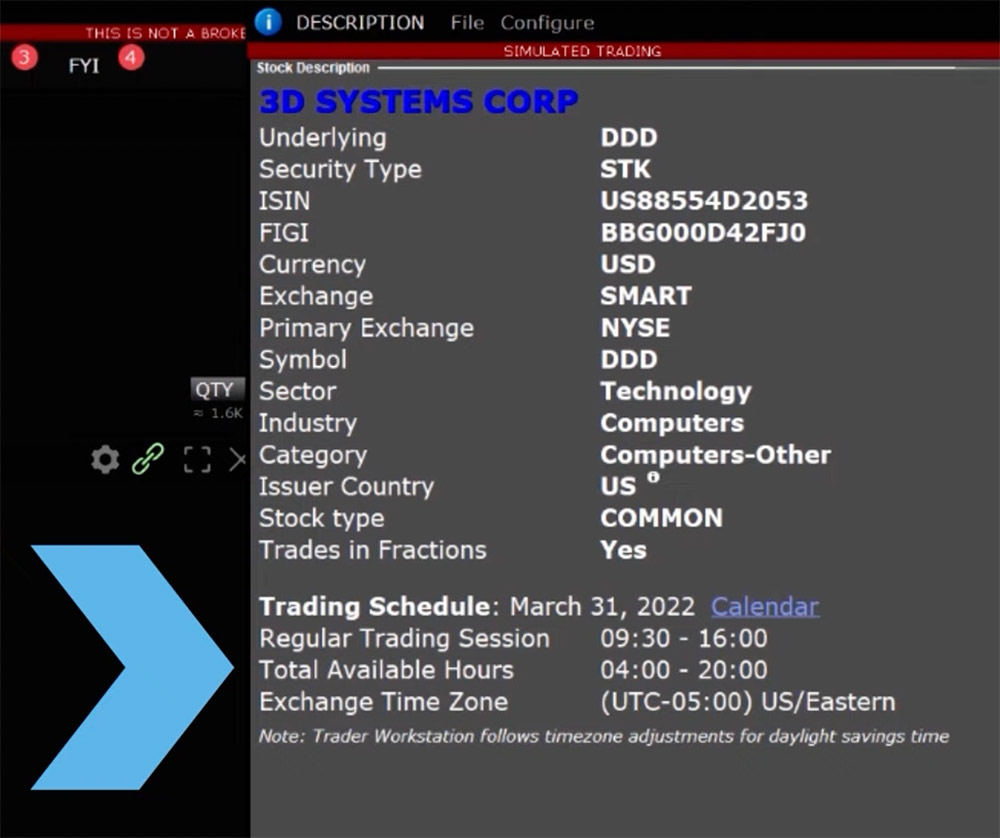Screen dimensions: 1000x838
Task: Dismiss the panel with the X icon
Action: 238,459
